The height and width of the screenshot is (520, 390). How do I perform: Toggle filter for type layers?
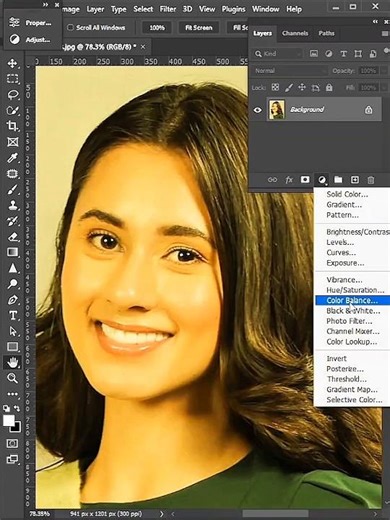(x=343, y=53)
